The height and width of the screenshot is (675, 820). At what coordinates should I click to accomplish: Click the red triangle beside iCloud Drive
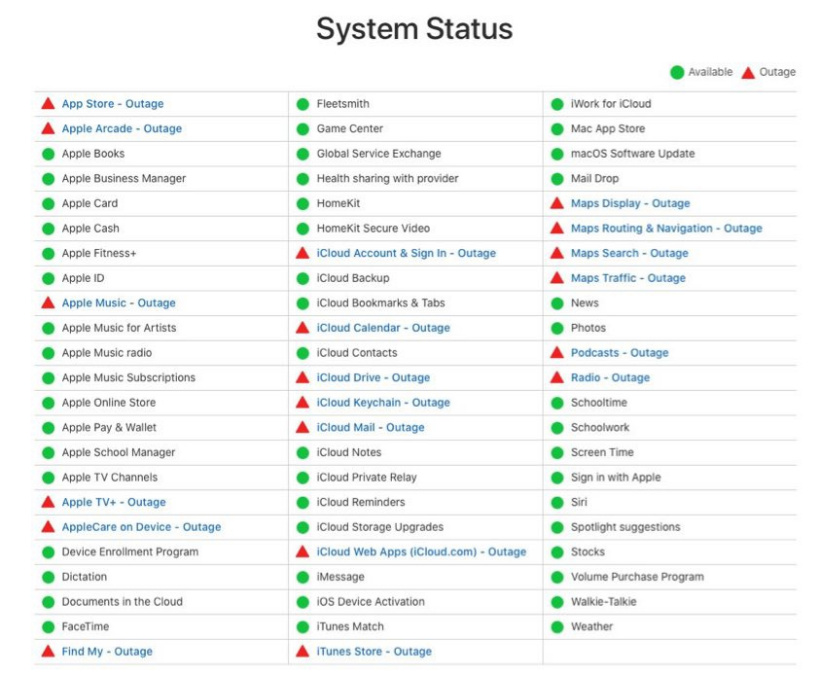tap(302, 378)
